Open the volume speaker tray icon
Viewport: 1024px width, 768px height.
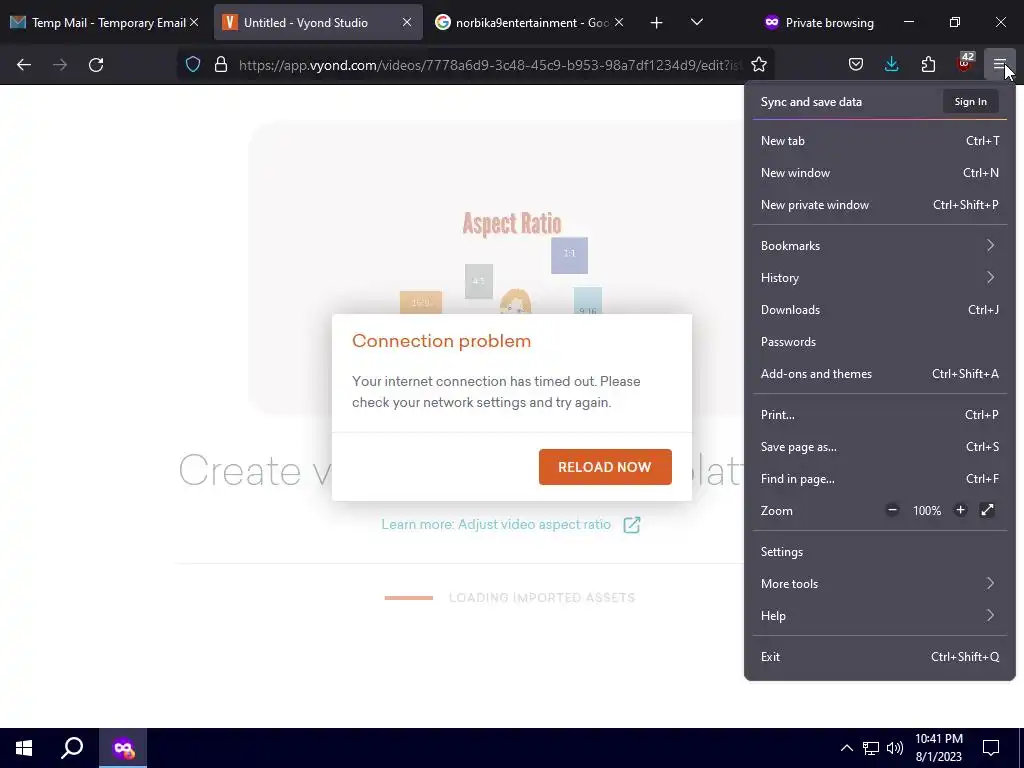tap(895, 748)
